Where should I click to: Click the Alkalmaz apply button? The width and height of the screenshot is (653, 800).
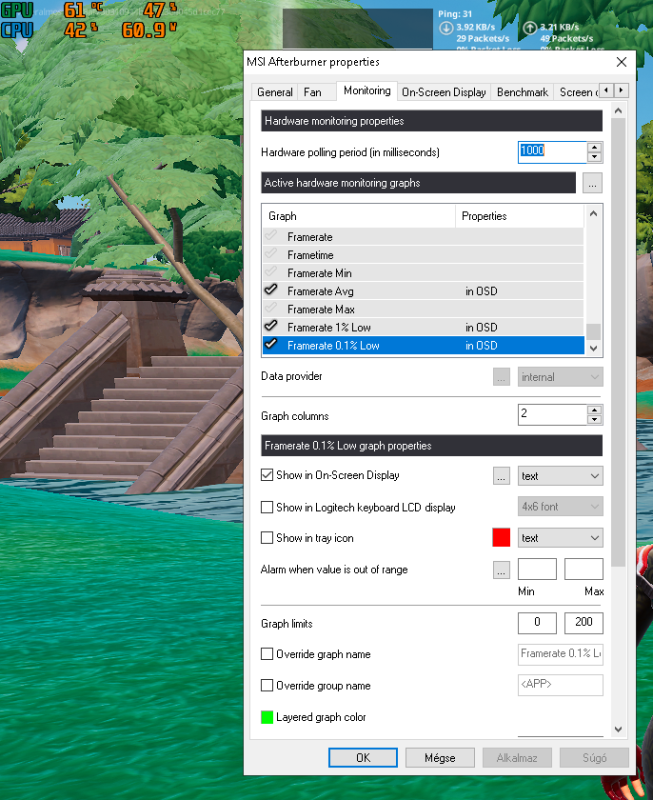pyautogui.click(x=517, y=758)
